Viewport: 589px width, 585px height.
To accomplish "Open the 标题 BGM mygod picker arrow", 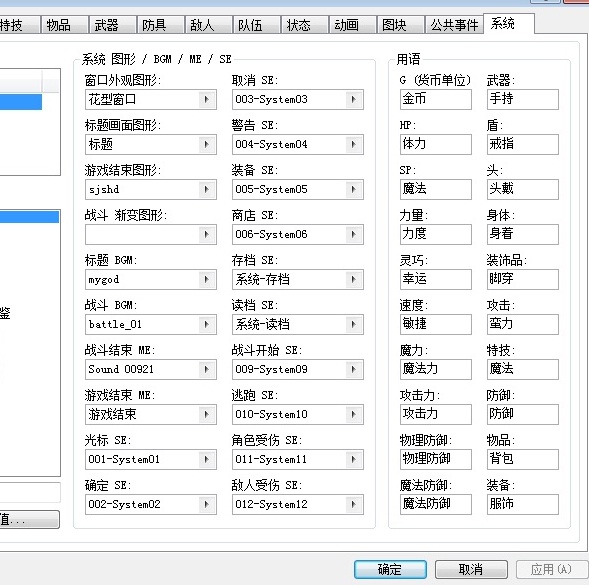I will (206, 280).
